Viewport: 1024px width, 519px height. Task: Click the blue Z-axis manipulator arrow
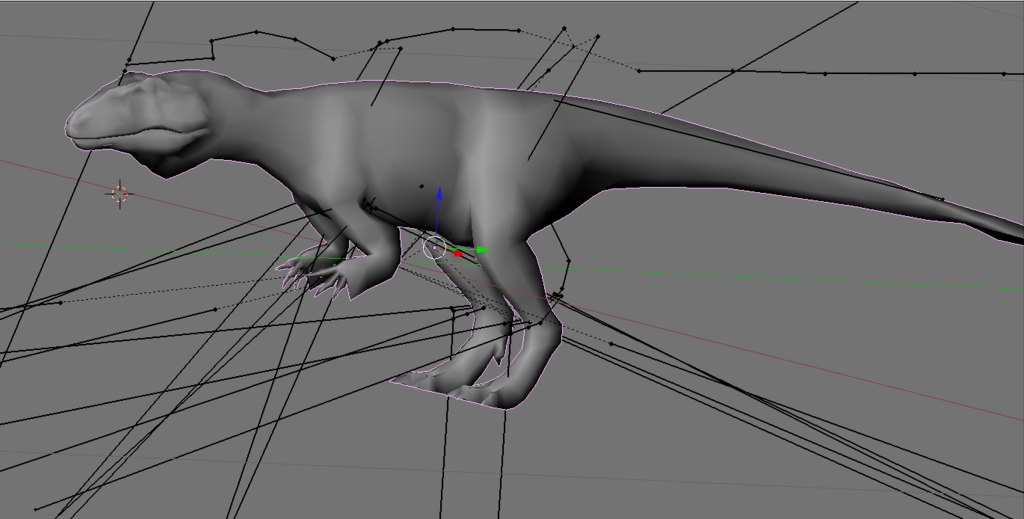click(438, 194)
